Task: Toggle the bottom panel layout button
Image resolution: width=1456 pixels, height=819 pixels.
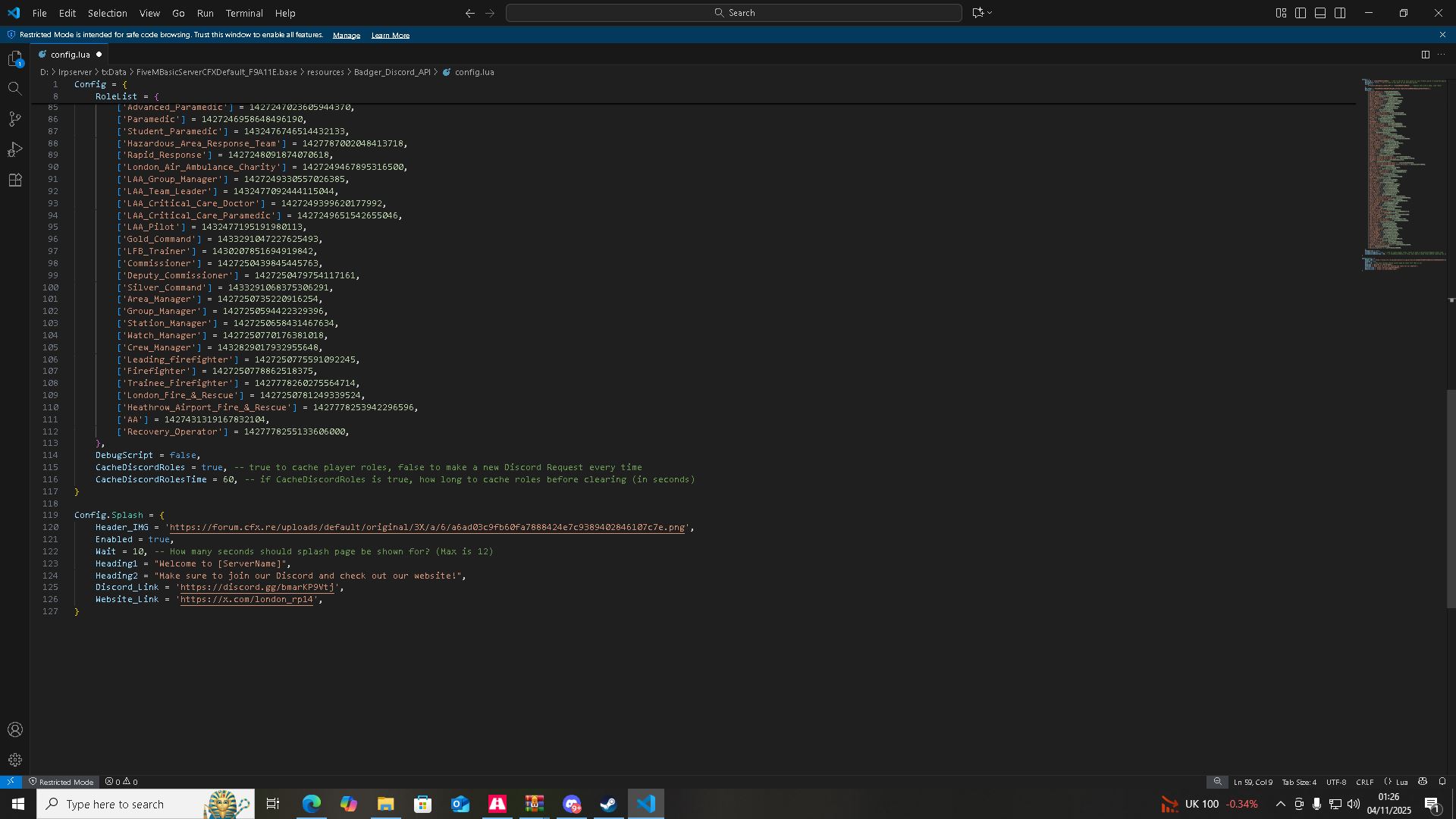Action: pyautogui.click(x=1320, y=13)
